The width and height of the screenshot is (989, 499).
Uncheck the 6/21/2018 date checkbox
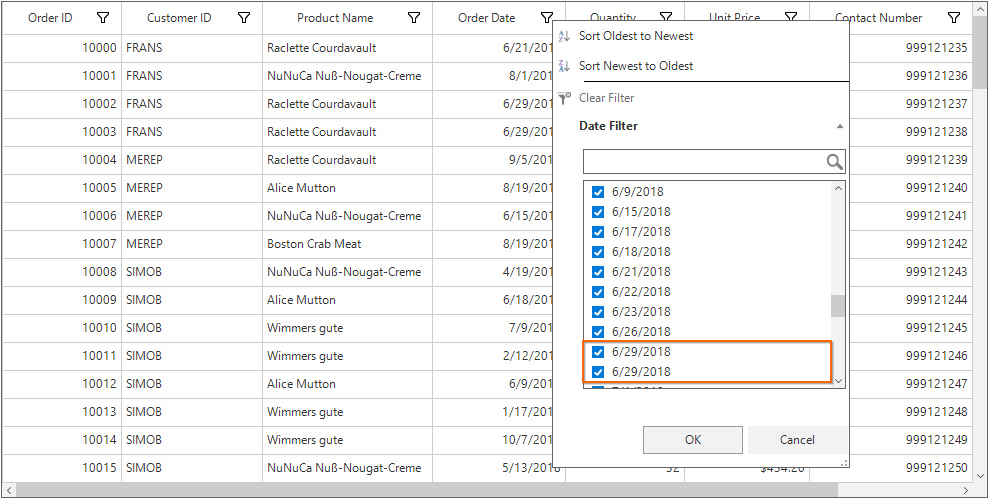pyautogui.click(x=598, y=272)
